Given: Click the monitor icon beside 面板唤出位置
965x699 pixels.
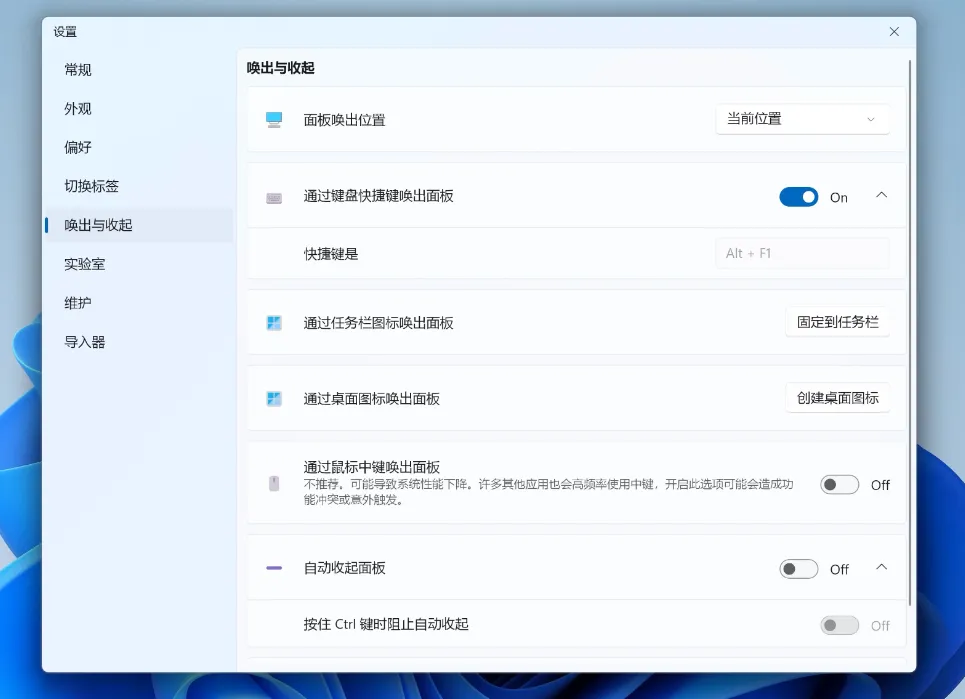Looking at the screenshot, I should coord(274,119).
